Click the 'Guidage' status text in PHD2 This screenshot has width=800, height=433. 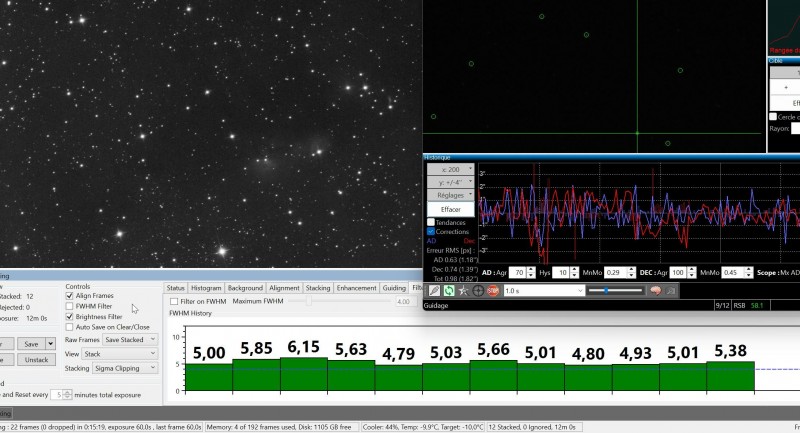(x=436, y=305)
